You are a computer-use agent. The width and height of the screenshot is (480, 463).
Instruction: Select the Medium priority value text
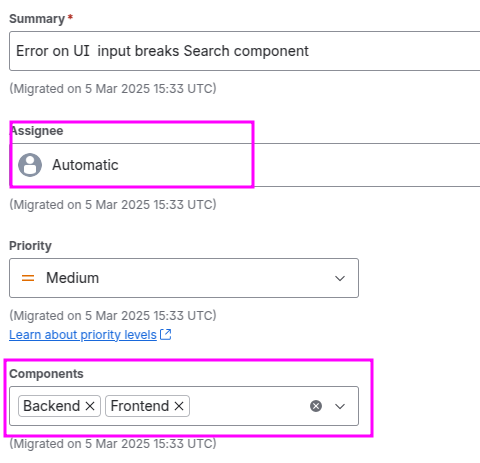tap(72, 278)
